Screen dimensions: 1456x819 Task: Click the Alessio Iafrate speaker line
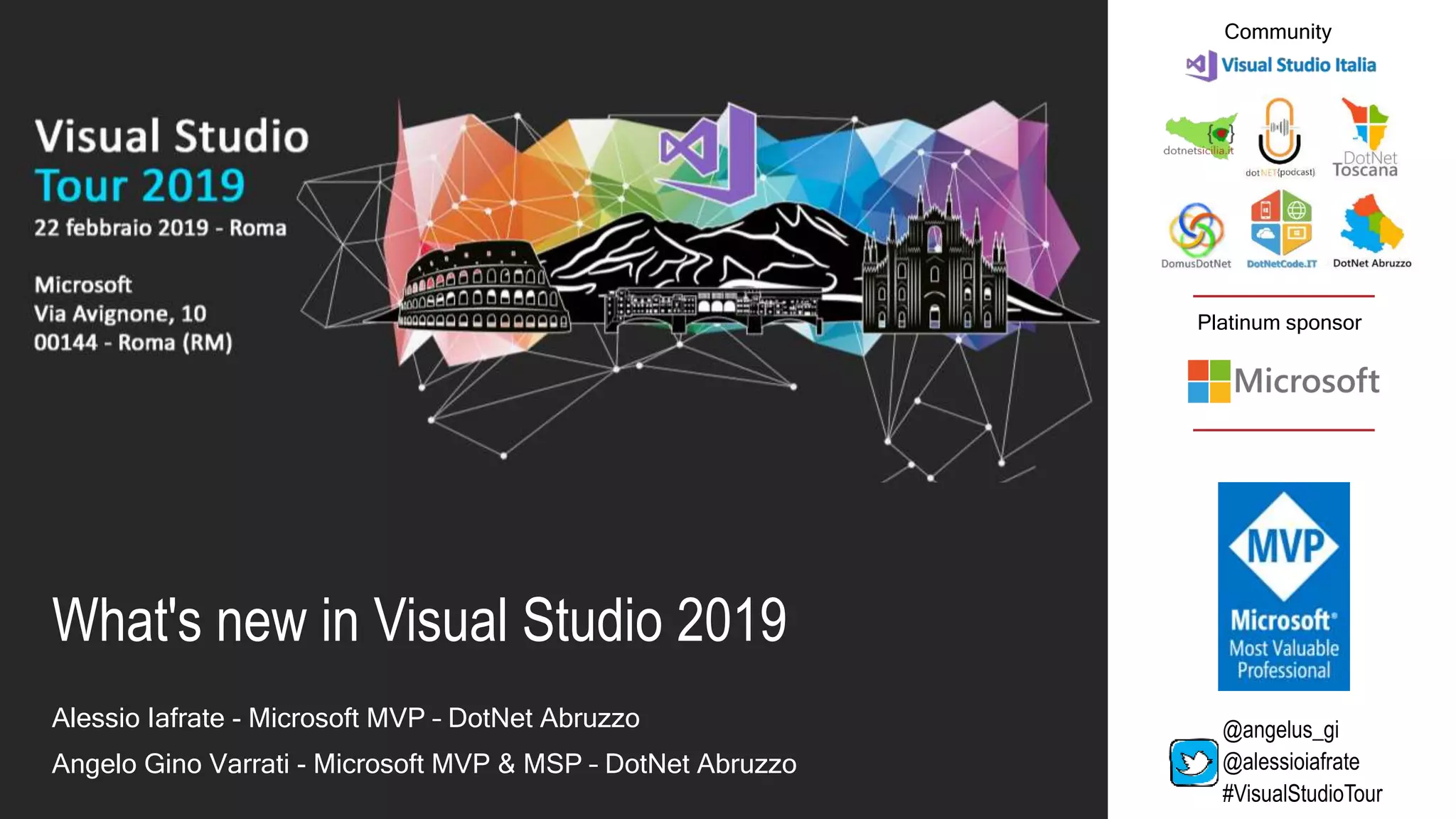[346, 718]
